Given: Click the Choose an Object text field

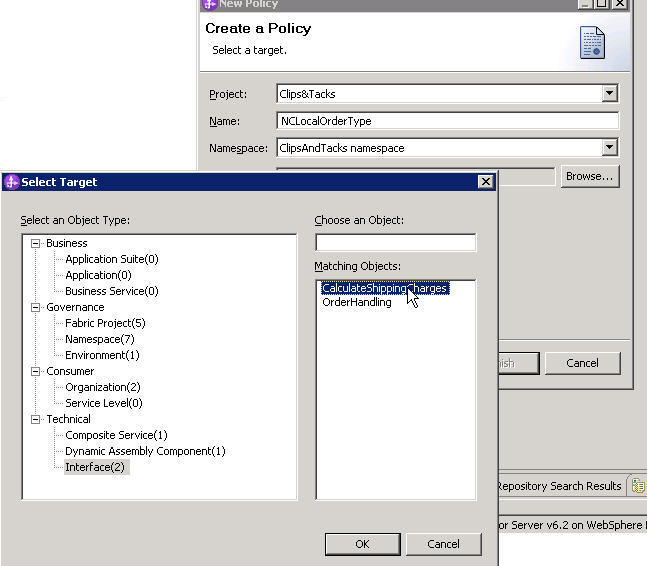Looking at the screenshot, I should point(395,243).
